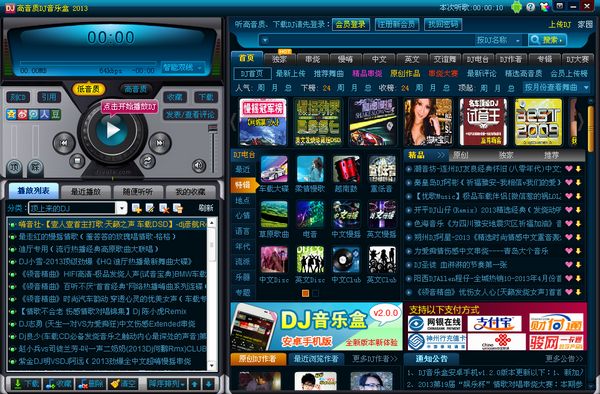This screenshot has width=600, height=394.
Task: Select 高音质 high quality mode
Action: (x=135, y=89)
